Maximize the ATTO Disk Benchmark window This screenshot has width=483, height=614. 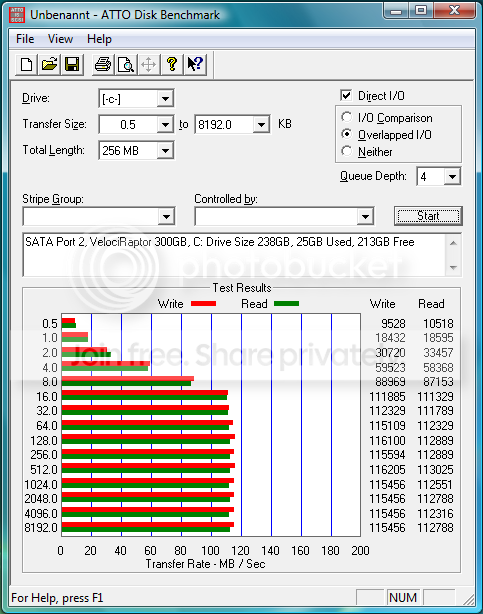click(421, 11)
